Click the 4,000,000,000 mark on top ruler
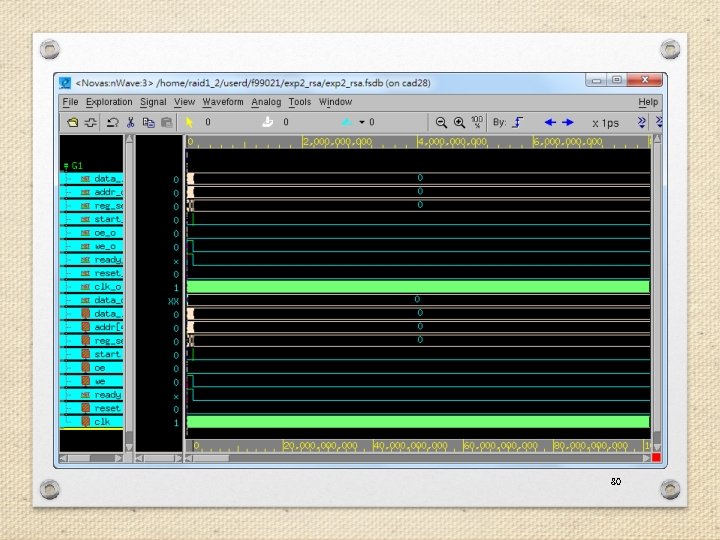720x540 pixels. (x=452, y=142)
